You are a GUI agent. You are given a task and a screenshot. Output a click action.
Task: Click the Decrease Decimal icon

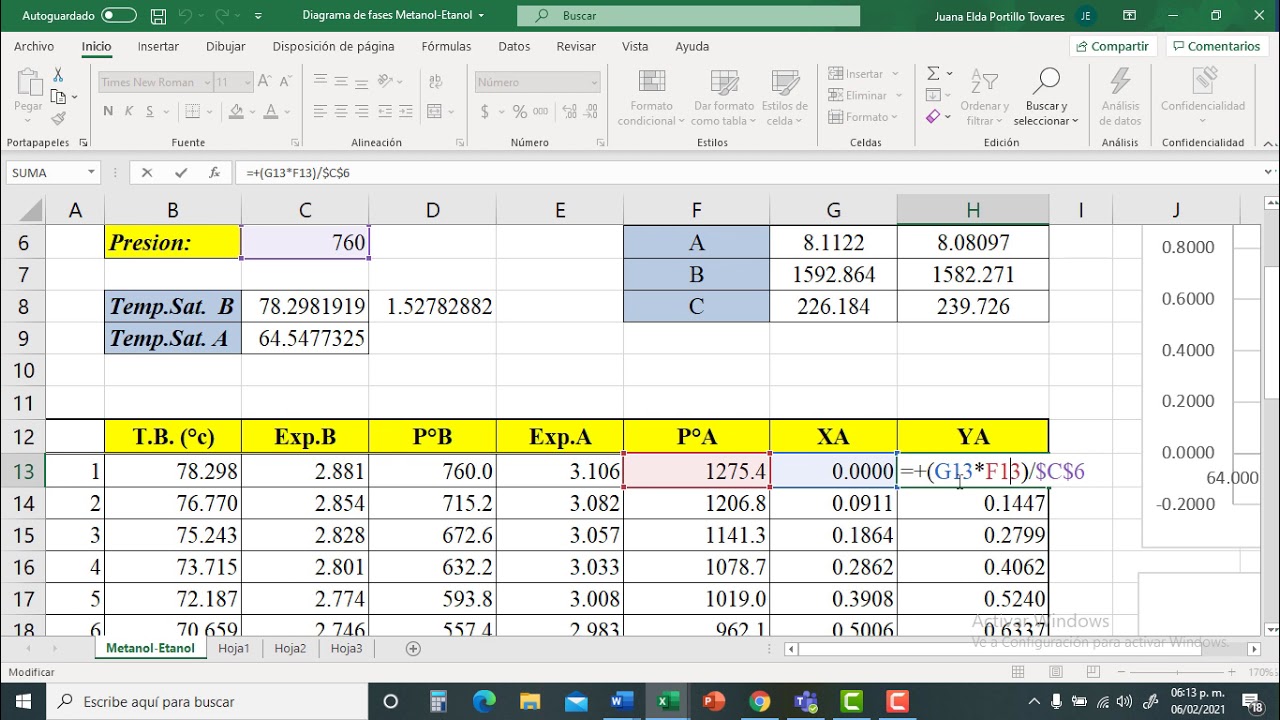590,111
